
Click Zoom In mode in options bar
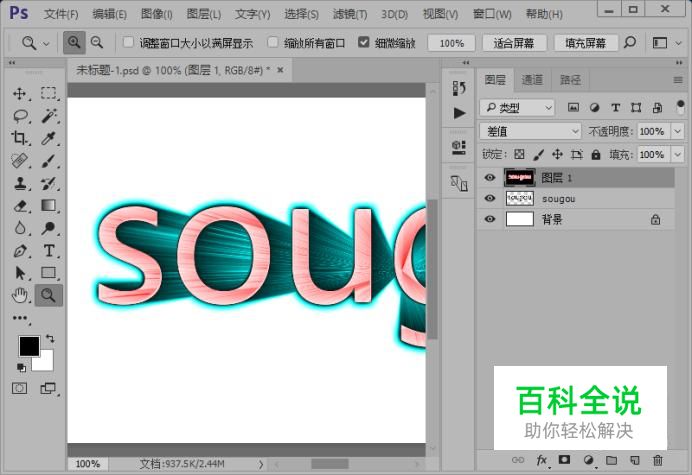74,42
